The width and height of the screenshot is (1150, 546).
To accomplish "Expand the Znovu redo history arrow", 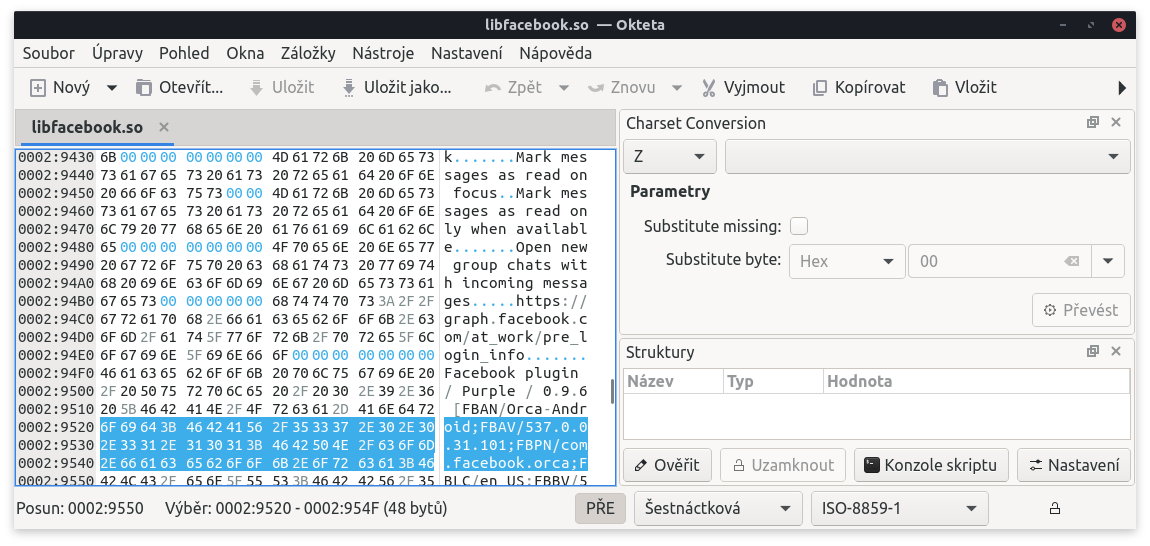I will point(677,88).
